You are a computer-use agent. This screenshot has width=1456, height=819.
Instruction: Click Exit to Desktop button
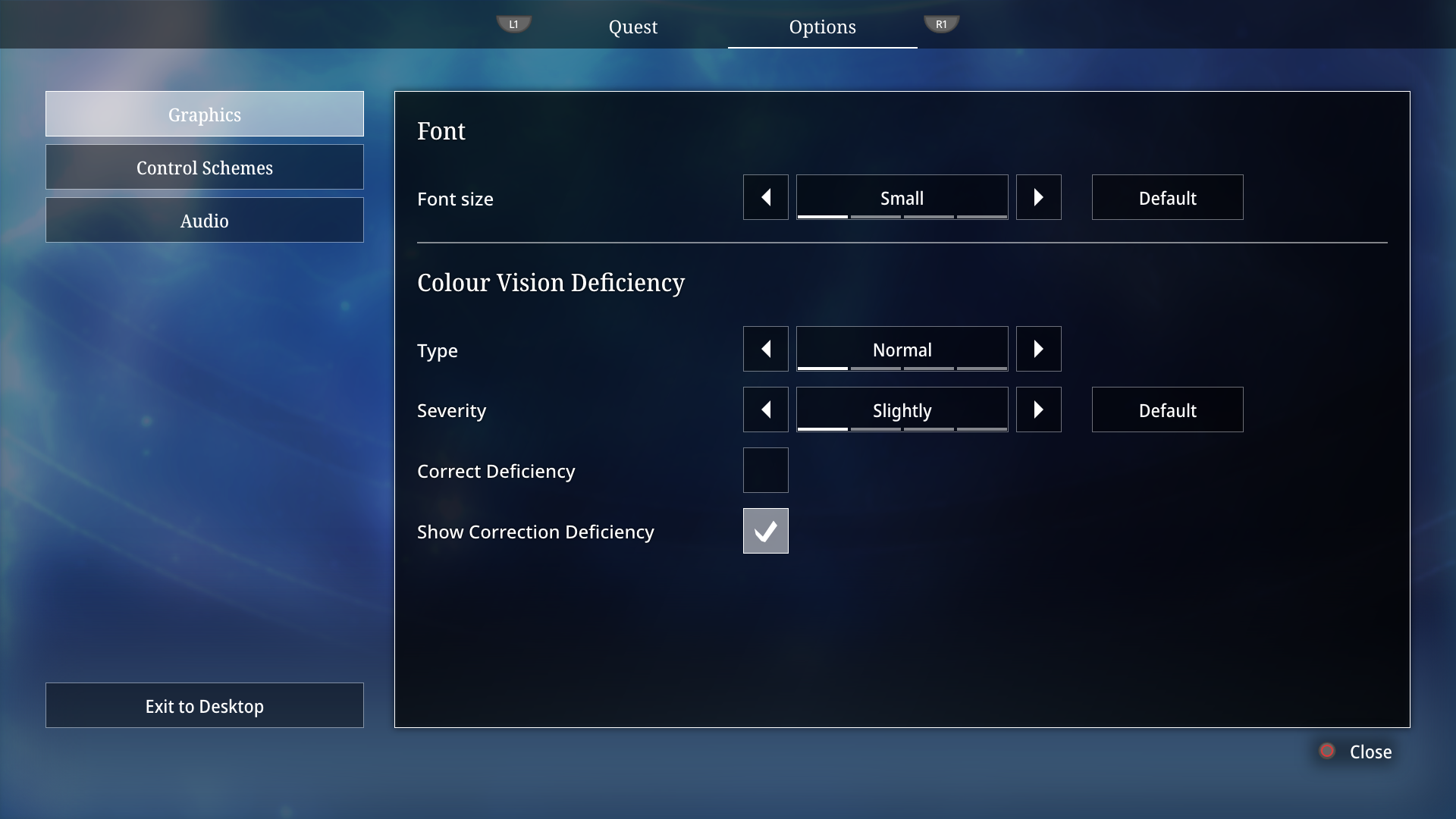[205, 705]
